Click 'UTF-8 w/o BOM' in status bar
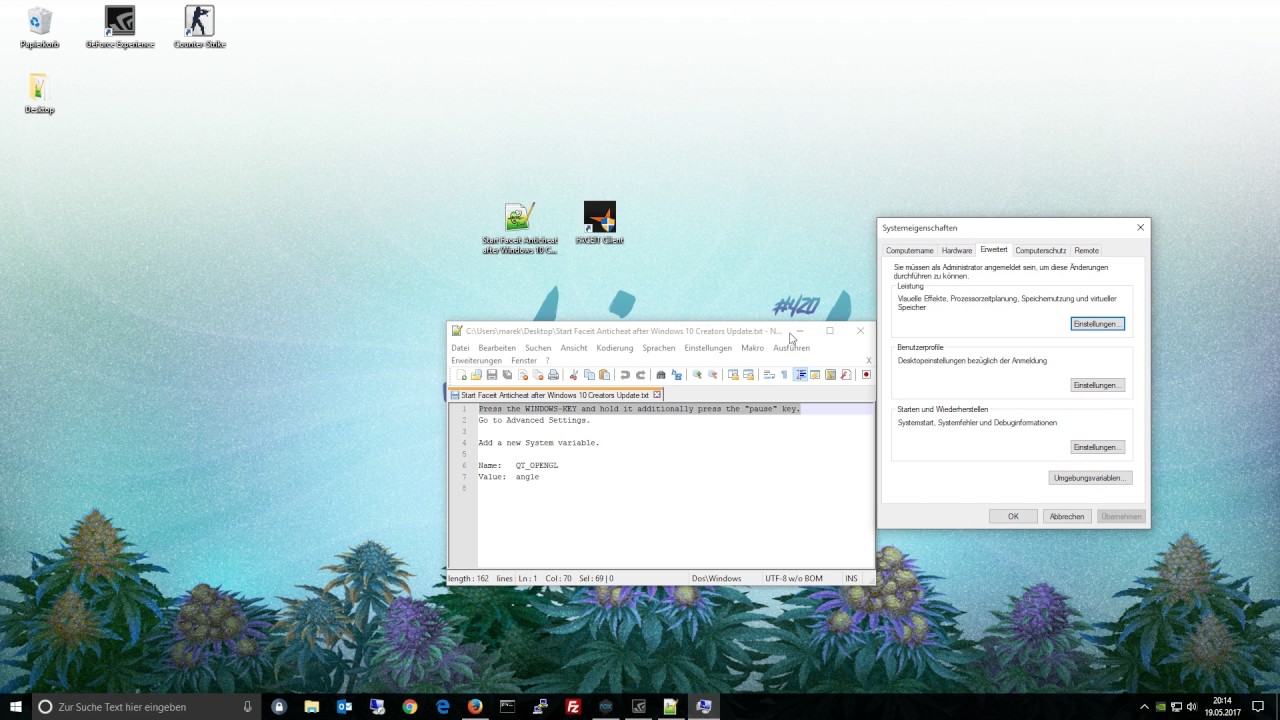The height and width of the screenshot is (720, 1280). [794, 578]
